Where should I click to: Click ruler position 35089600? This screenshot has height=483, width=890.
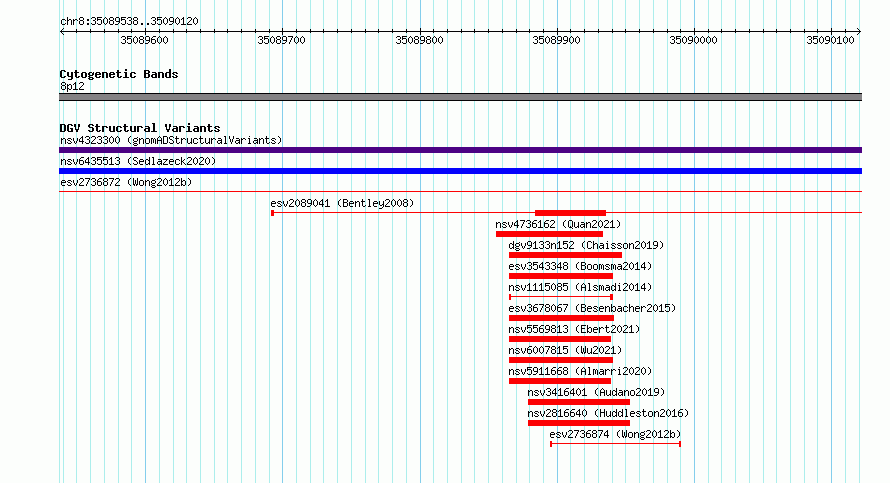[144, 40]
